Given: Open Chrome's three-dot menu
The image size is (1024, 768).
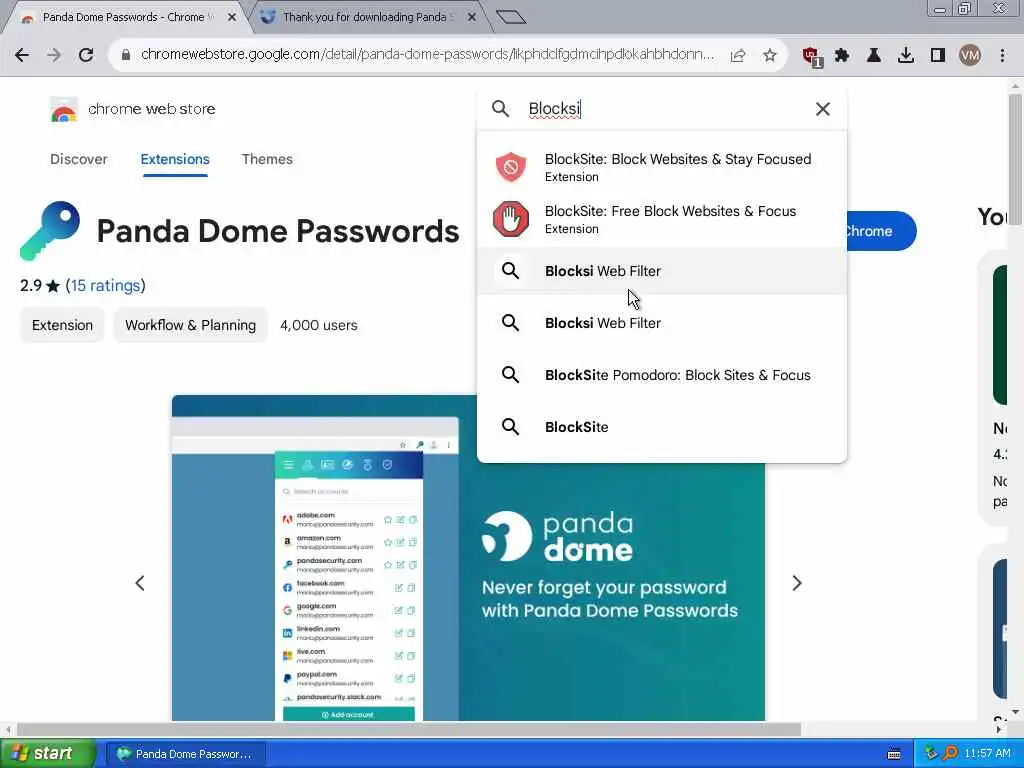Looking at the screenshot, I should click(x=1002, y=55).
